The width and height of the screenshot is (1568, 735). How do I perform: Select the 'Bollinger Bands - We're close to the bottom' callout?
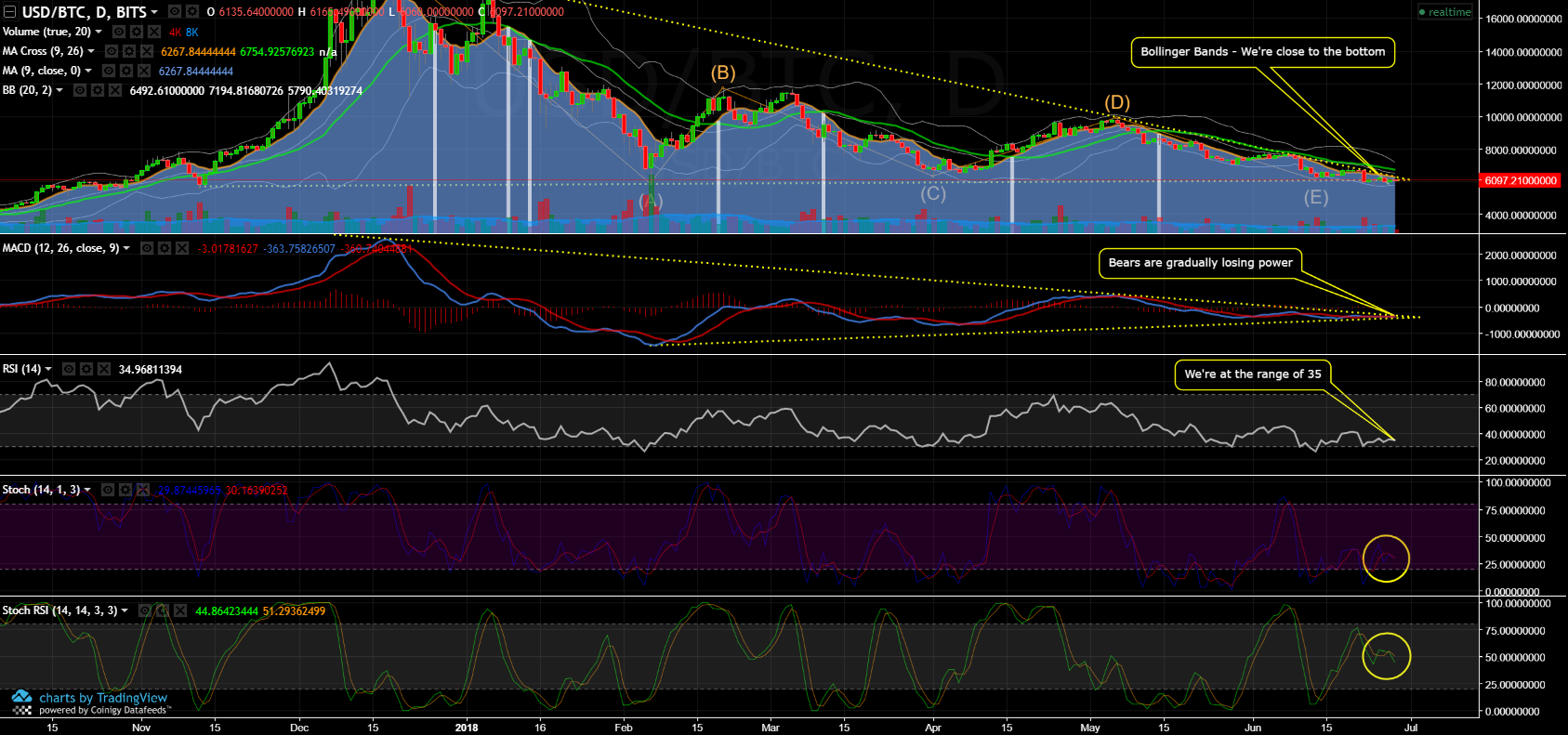(1263, 52)
